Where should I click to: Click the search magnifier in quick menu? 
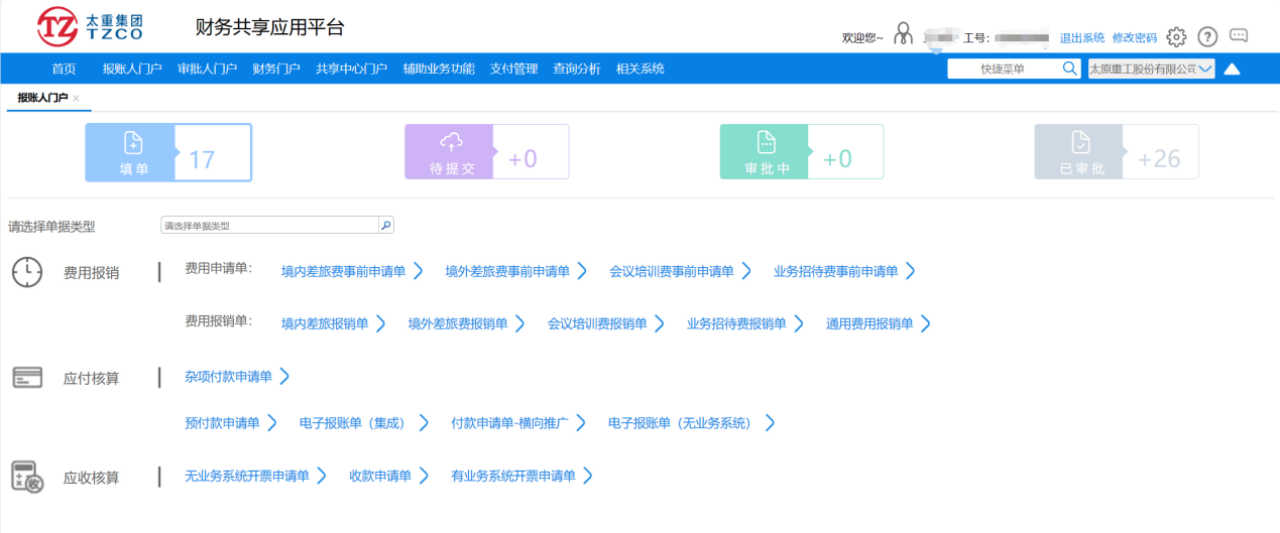pyautogui.click(x=1070, y=69)
